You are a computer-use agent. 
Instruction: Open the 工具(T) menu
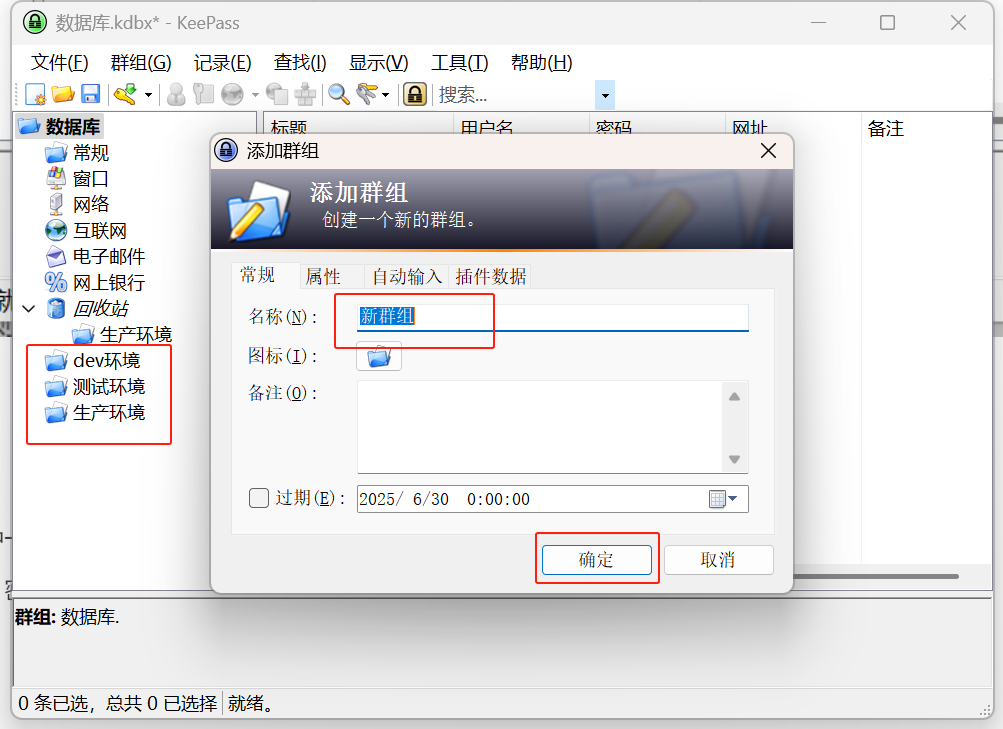(x=459, y=63)
